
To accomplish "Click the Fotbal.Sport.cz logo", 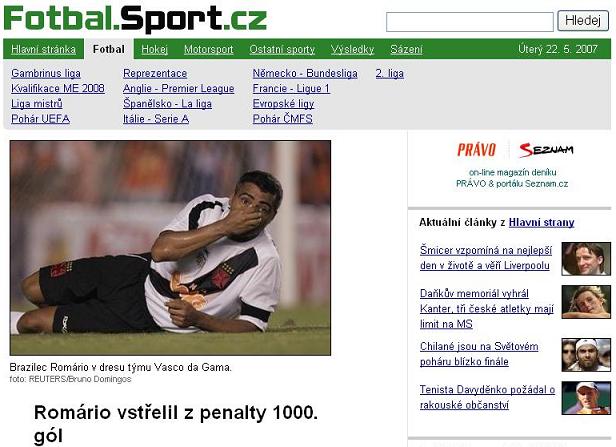I will [135, 19].
